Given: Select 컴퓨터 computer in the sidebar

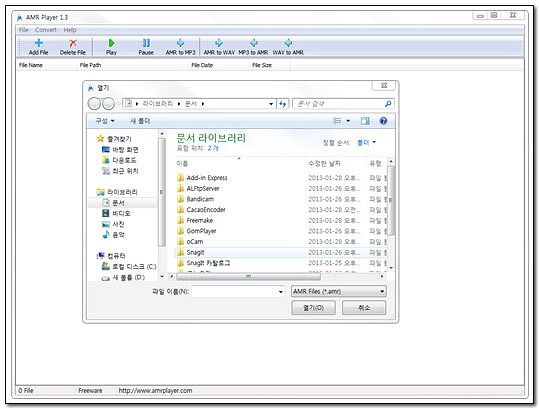Looking at the screenshot, I should (x=111, y=256).
